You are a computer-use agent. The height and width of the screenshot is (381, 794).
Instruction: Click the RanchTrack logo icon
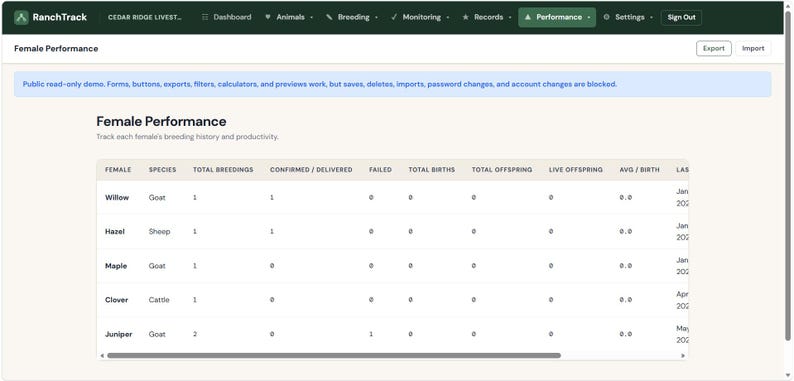21,17
